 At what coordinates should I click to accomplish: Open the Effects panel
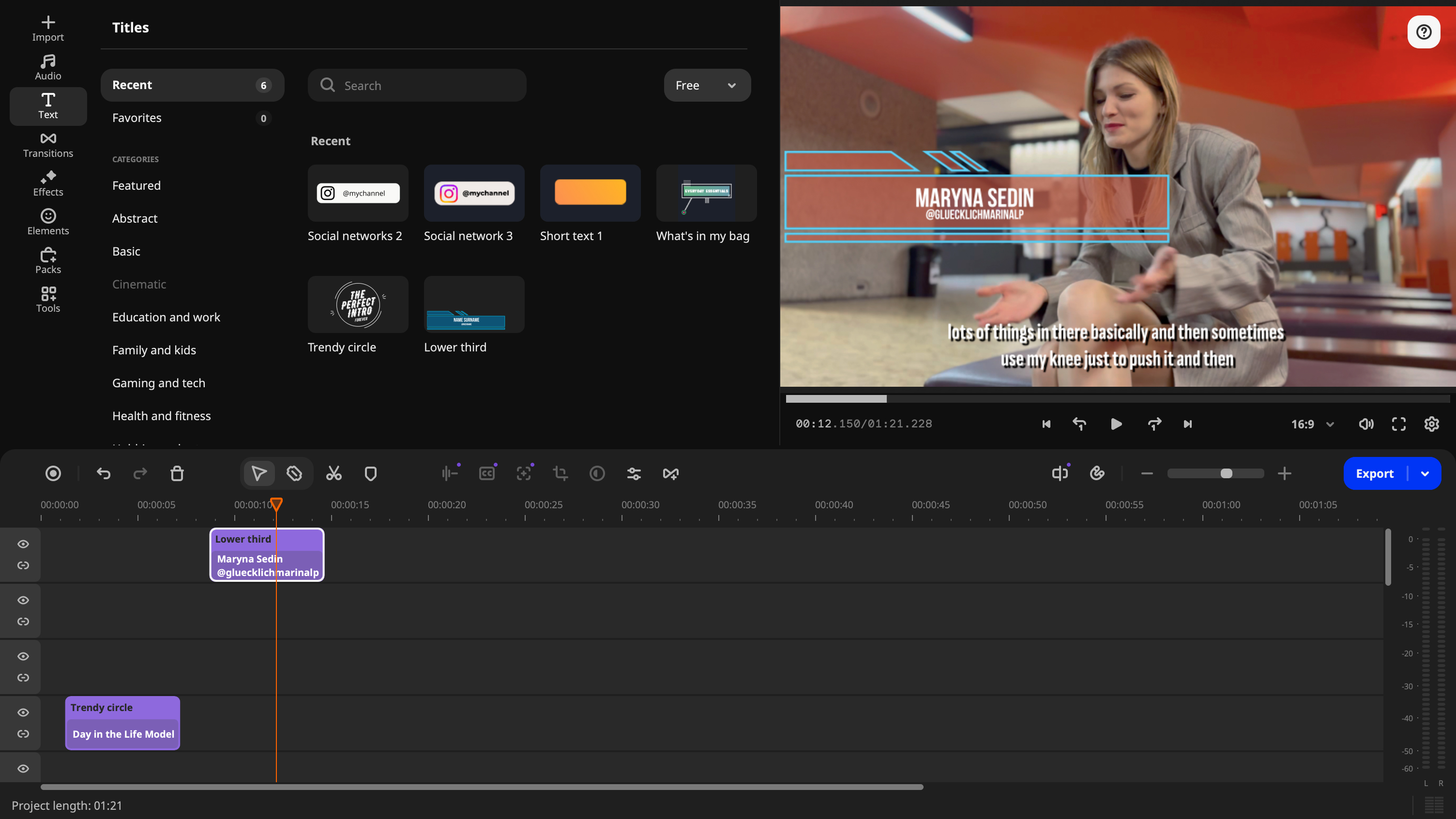click(48, 184)
